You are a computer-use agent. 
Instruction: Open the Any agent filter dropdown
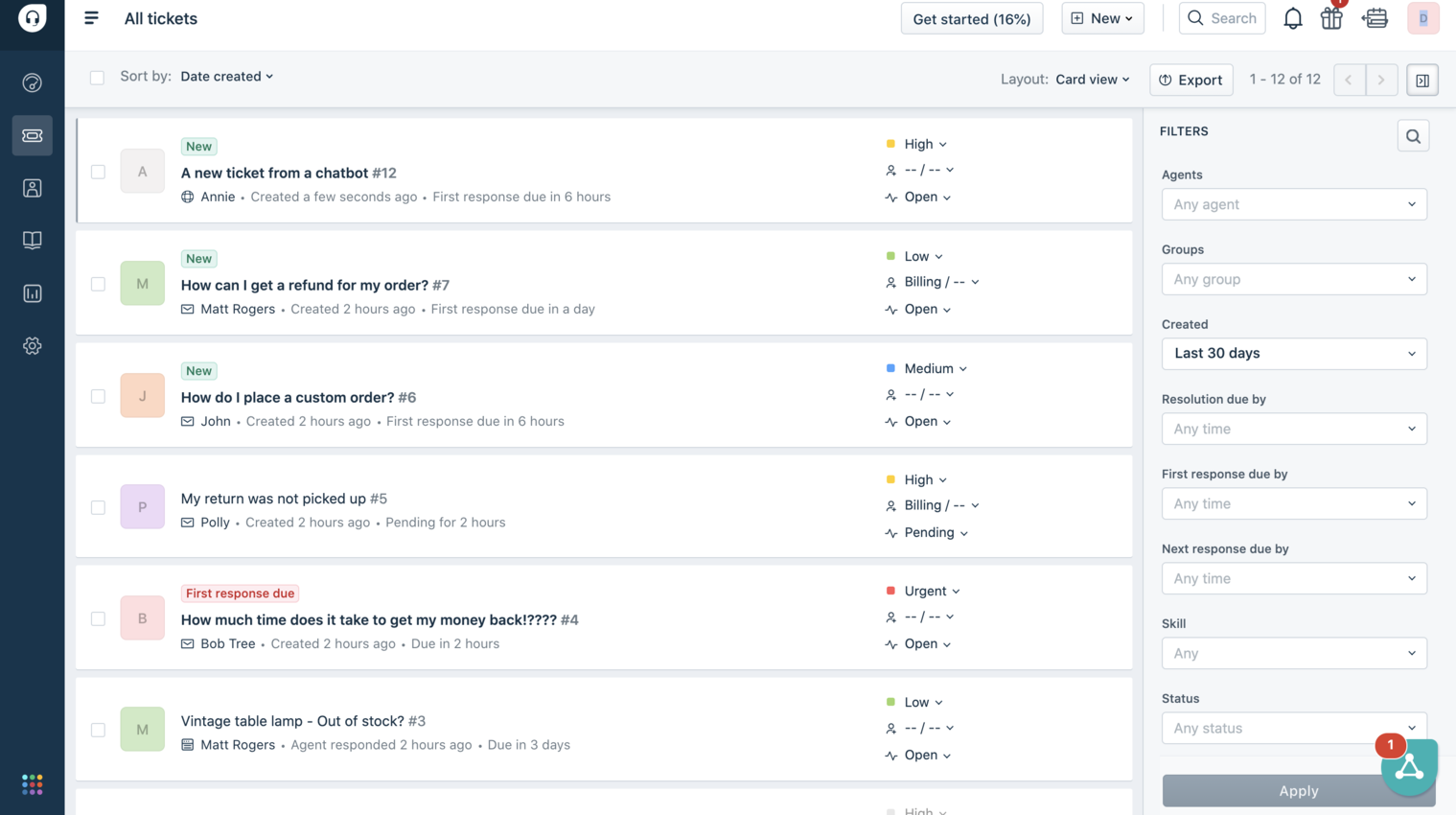[1293, 204]
